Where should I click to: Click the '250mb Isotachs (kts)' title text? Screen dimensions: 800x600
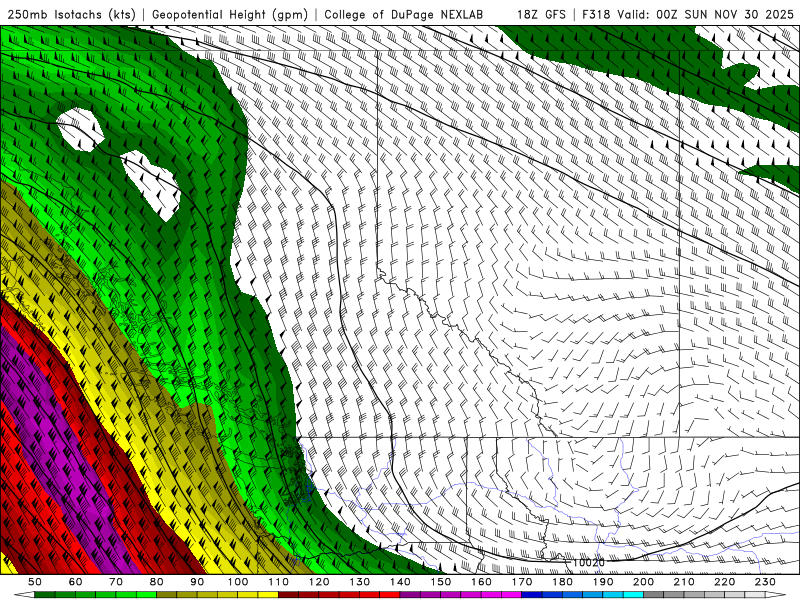pyautogui.click(x=71, y=15)
